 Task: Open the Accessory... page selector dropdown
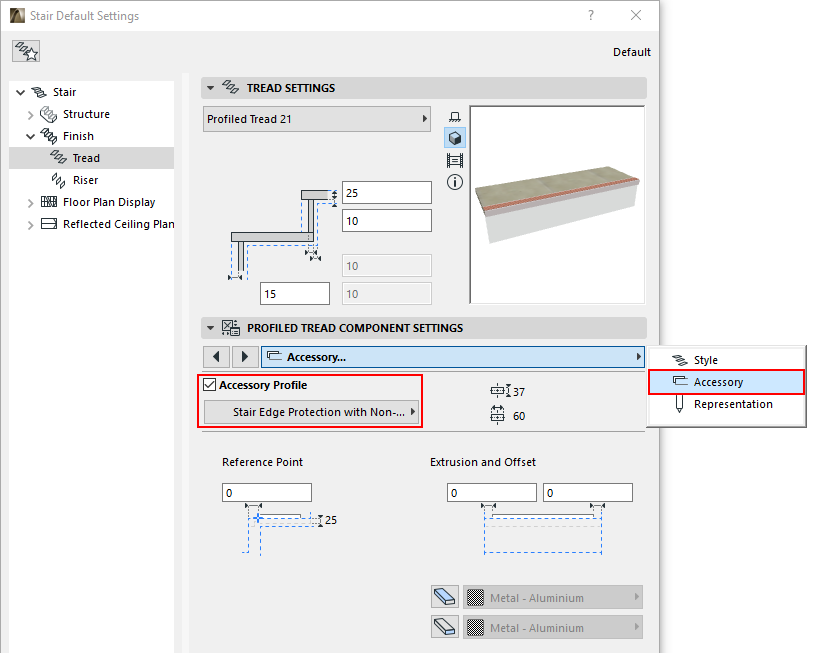point(453,357)
